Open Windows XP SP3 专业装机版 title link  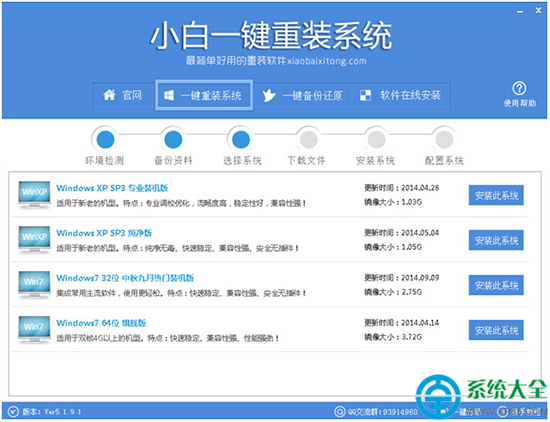coord(112,188)
